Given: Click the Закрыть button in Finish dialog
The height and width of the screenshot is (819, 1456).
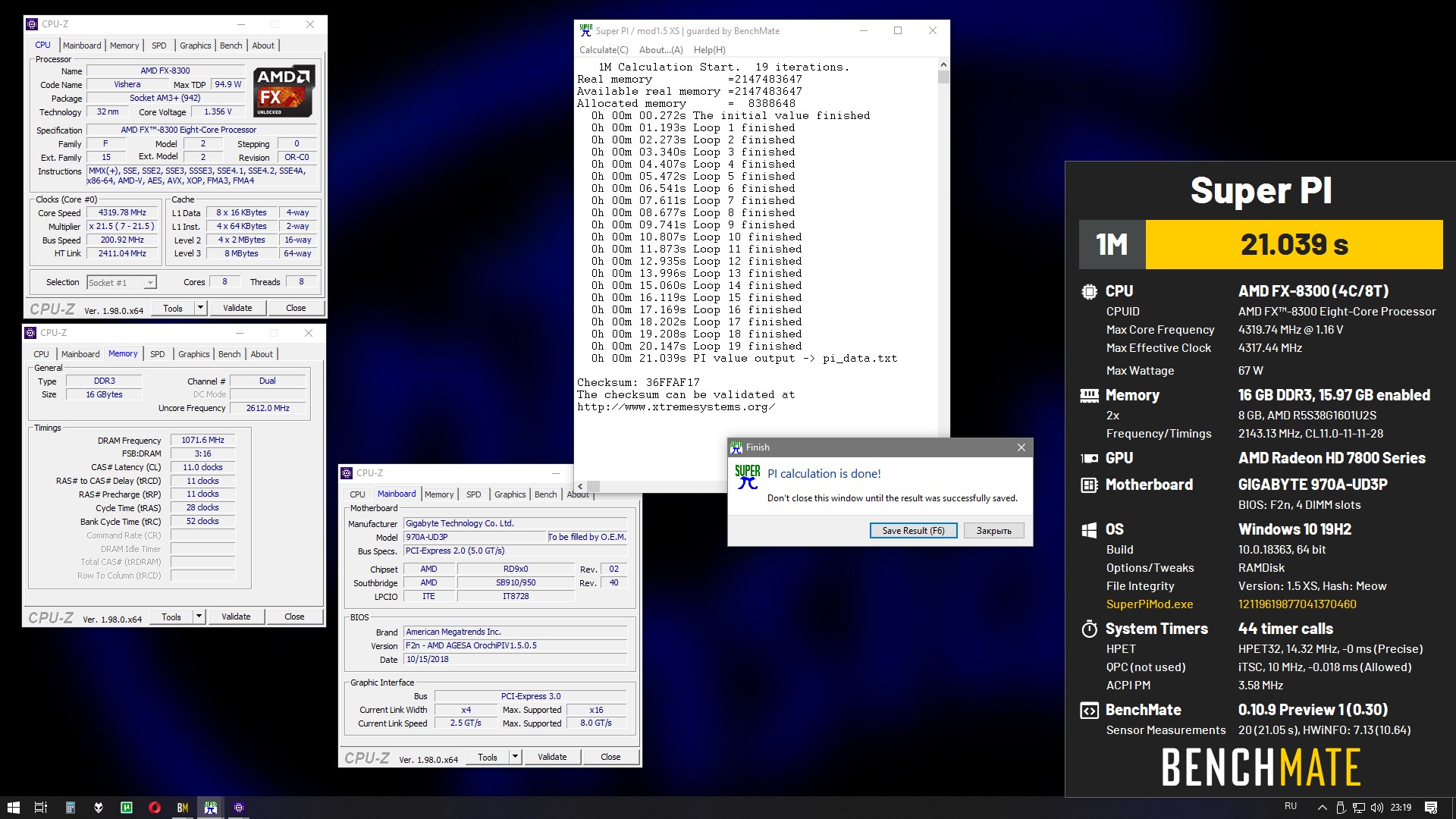Looking at the screenshot, I should tap(993, 531).
